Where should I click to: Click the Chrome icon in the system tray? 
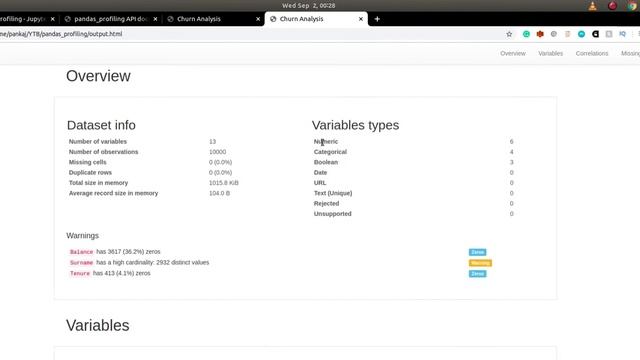point(632,6)
